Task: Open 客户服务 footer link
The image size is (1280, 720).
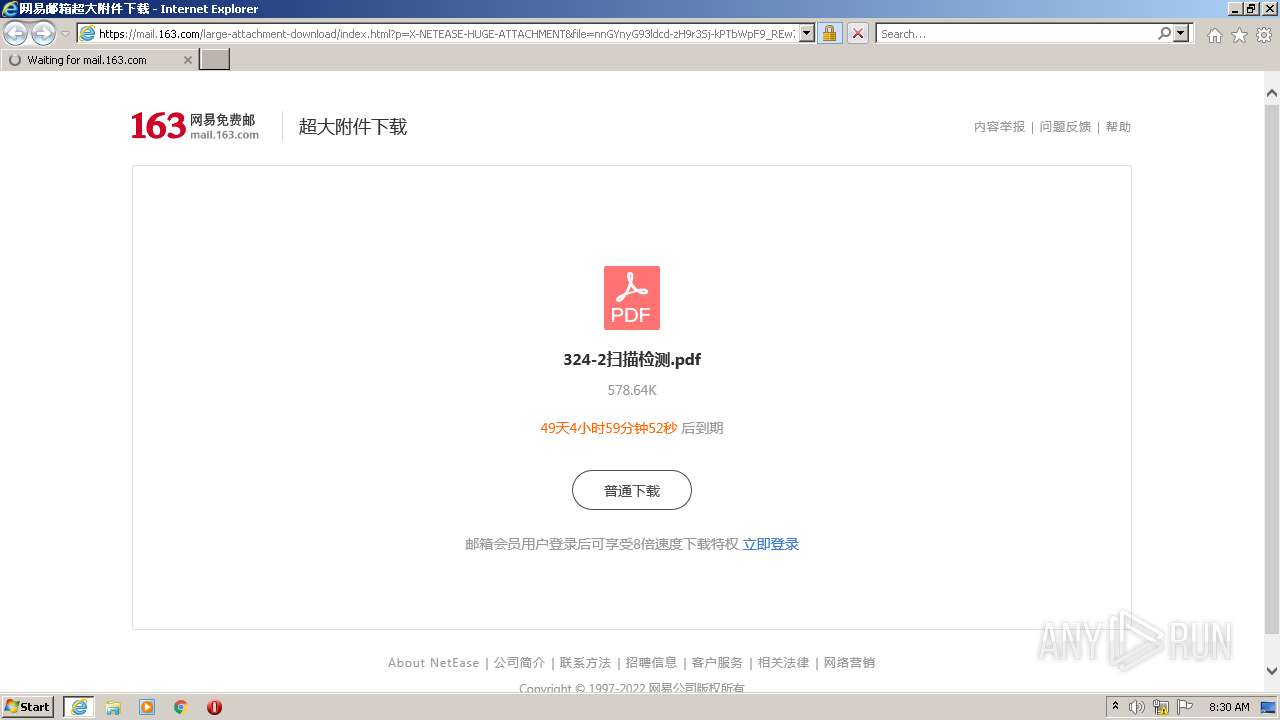Action: coord(717,662)
